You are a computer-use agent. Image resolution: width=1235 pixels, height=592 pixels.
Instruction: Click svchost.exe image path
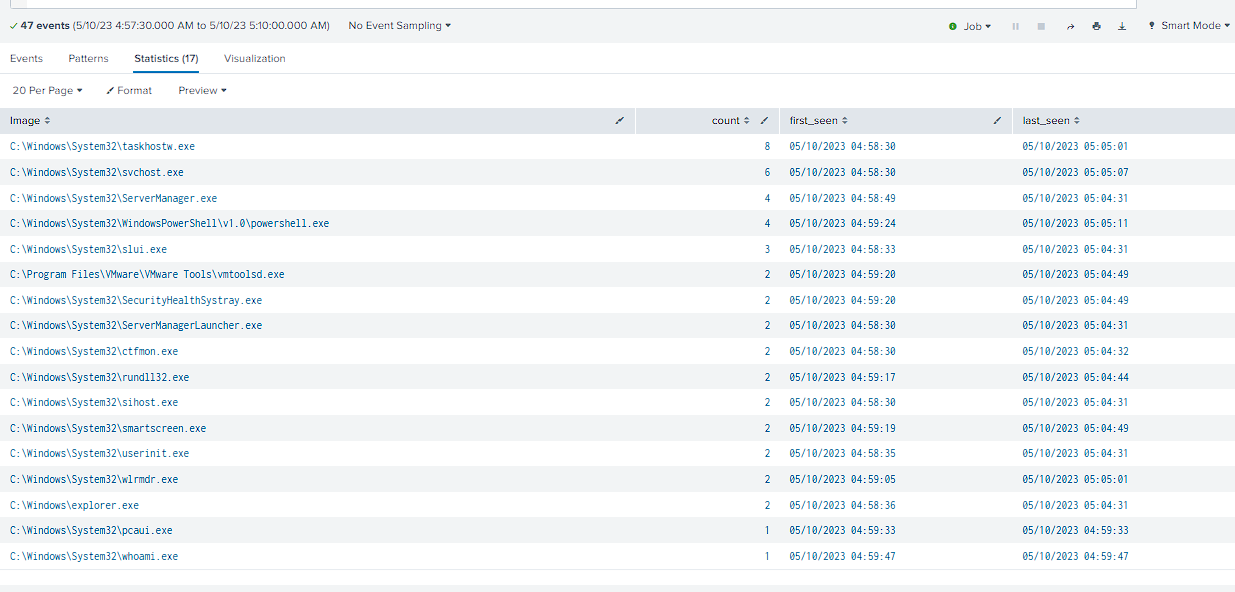point(97,173)
